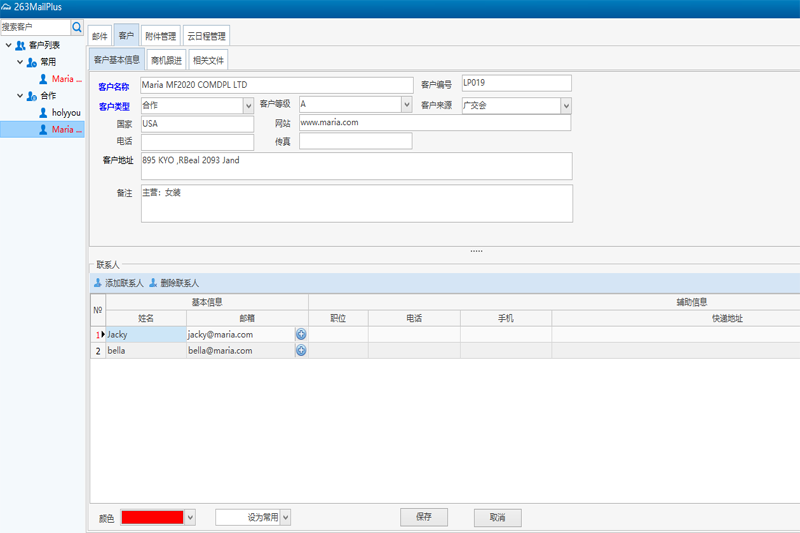The width and height of the screenshot is (800, 533).
Task: Click the 客户名称 input field
Action: coord(276,85)
